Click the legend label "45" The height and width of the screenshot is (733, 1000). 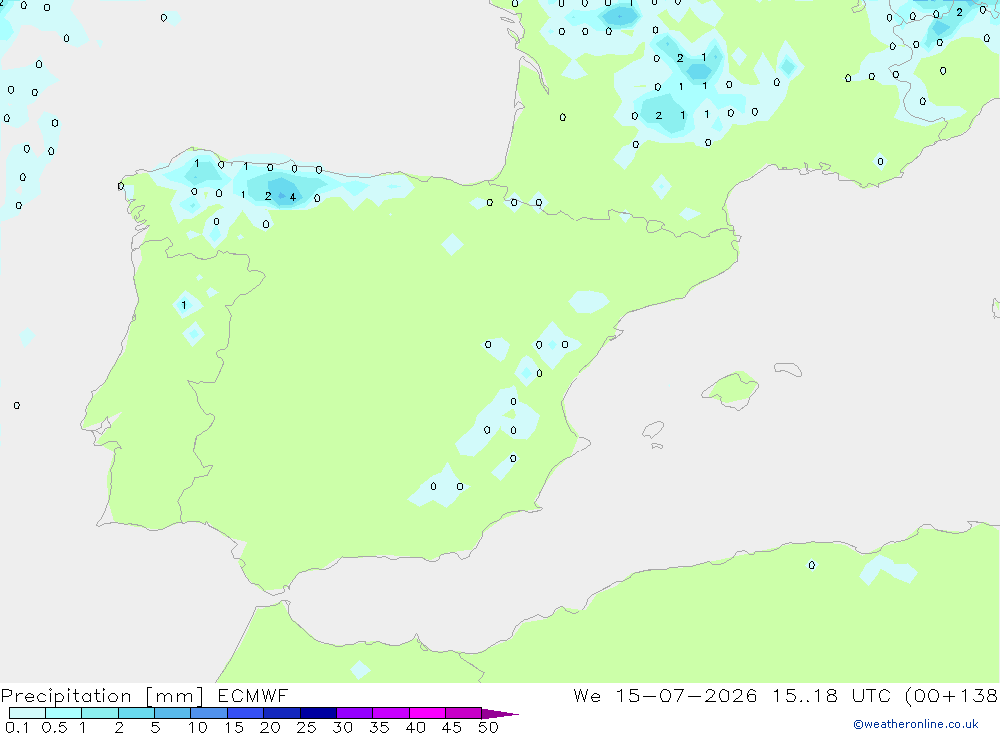coord(452,727)
